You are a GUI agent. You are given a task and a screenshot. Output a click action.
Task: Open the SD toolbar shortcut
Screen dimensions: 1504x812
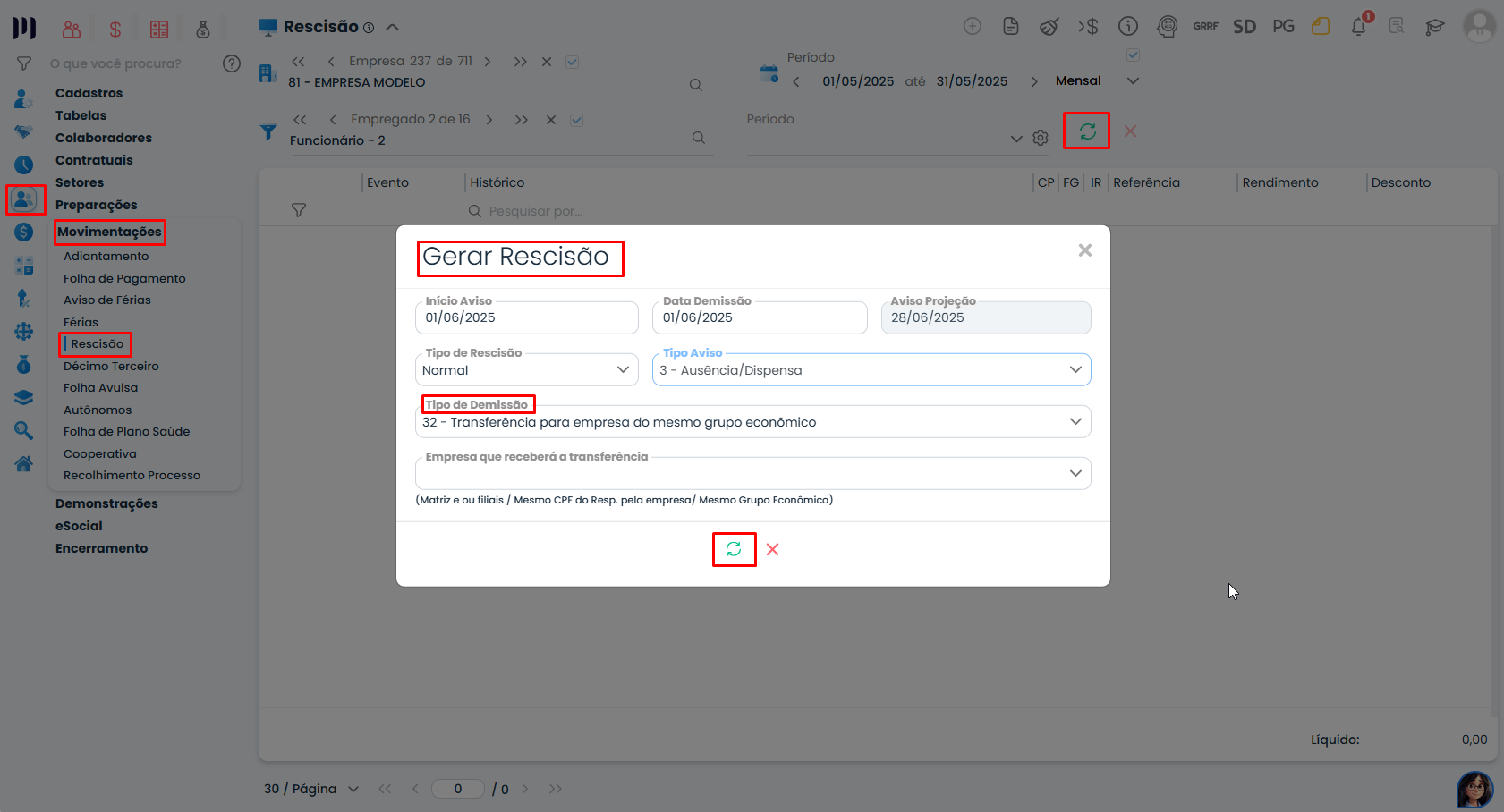pyautogui.click(x=1245, y=27)
